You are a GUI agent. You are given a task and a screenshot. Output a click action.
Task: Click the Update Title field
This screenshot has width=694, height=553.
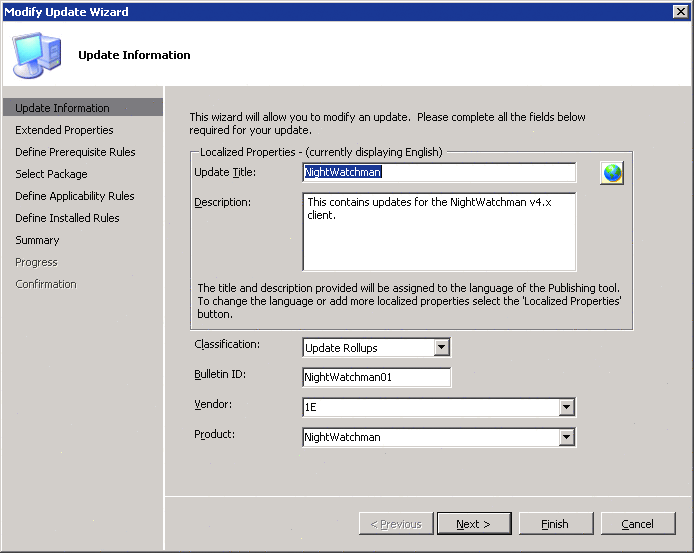[x=439, y=172]
